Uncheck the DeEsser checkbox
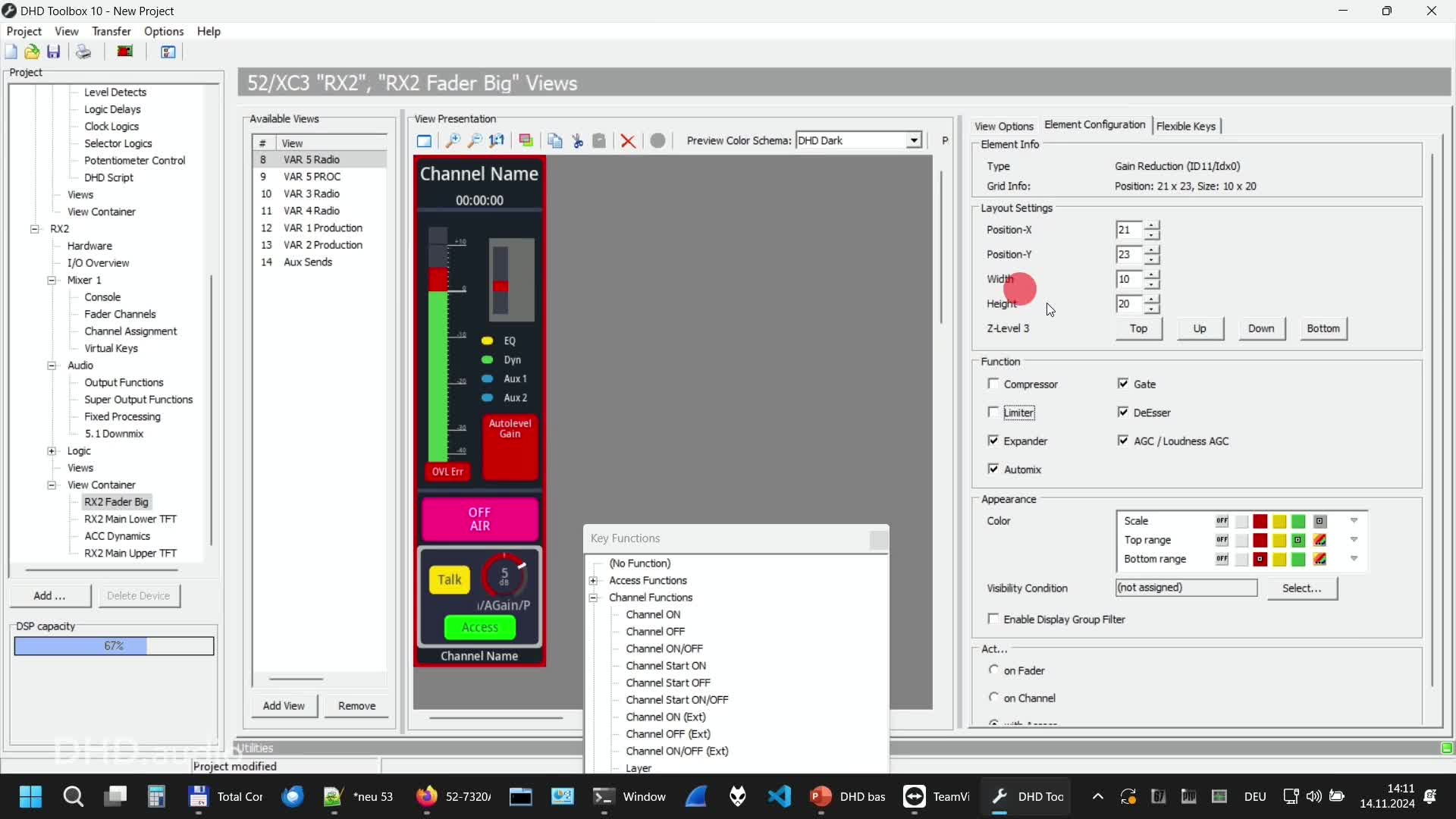This screenshot has width=1456, height=819. [x=1123, y=412]
